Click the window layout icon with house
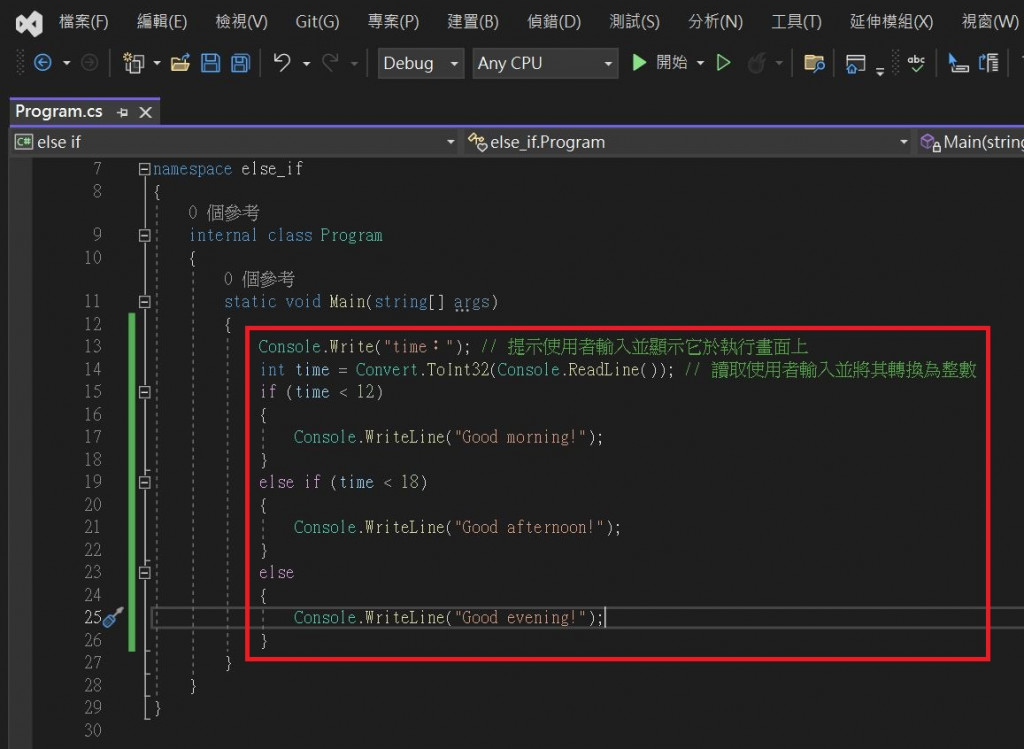1024x749 pixels. pyautogui.click(x=855, y=63)
